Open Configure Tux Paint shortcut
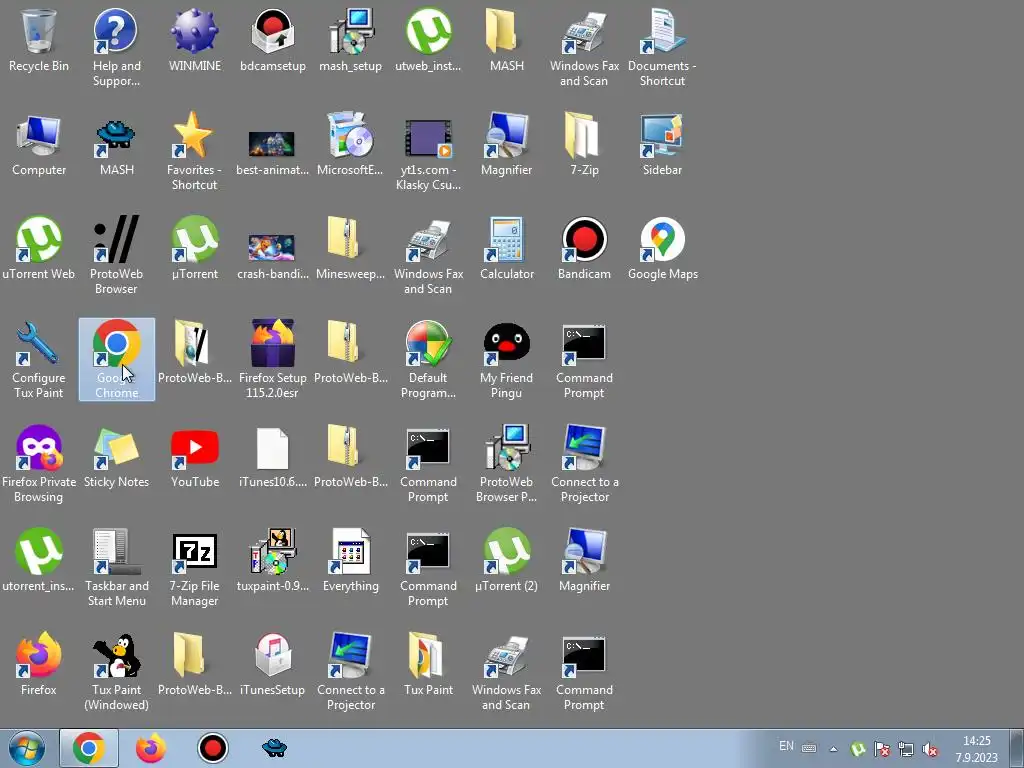Screen dimensions: 1024x768 click(39, 359)
